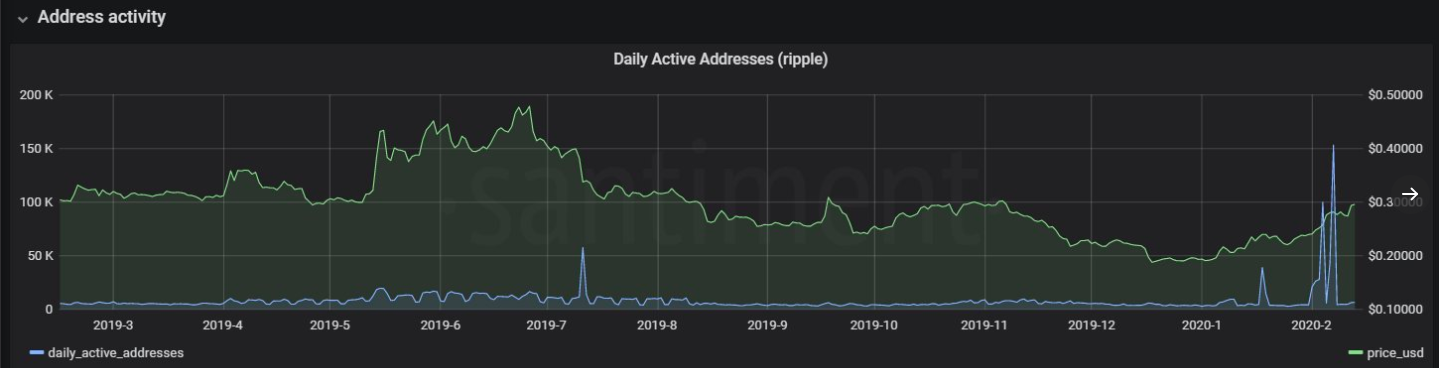1439x368 pixels.
Task: Click the 100 K left axis label
Action: pyautogui.click(x=37, y=202)
